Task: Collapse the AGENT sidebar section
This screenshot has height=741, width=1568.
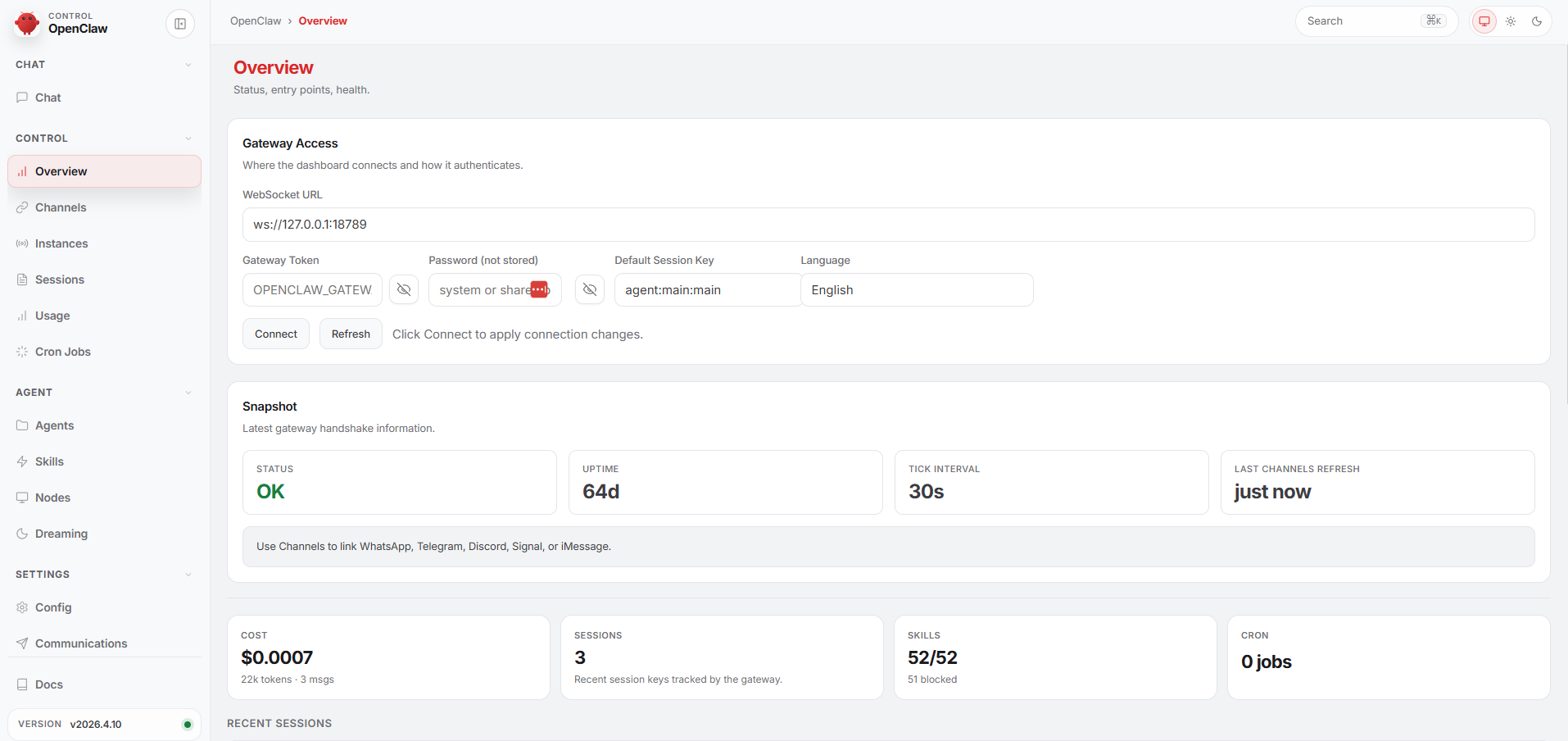Action: coord(188,393)
